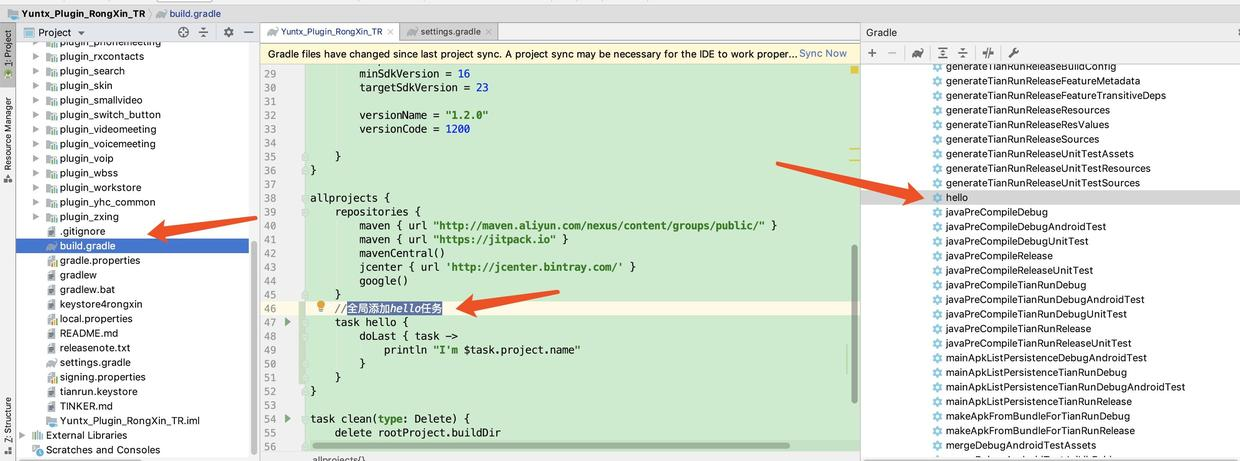Viewport: 1240px width, 461px height.
Task: Switch to settings.gradle editor tab
Action: pos(451,32)
